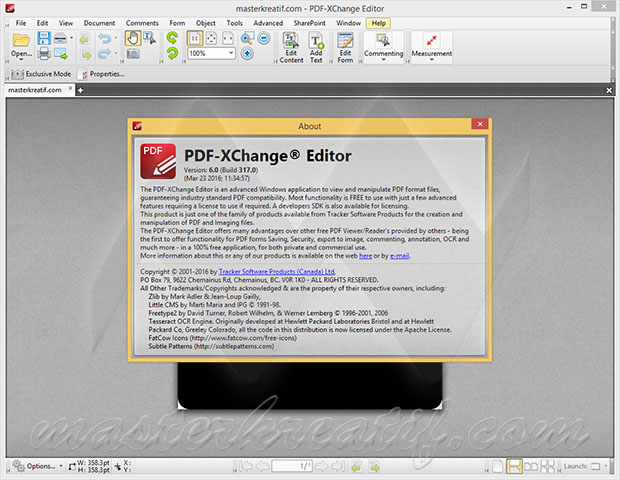Image resolution: width=620 pixels, height=480 pixels.
Task: Expand the Open button dropdown arrow
Action: tap(21, 60)
